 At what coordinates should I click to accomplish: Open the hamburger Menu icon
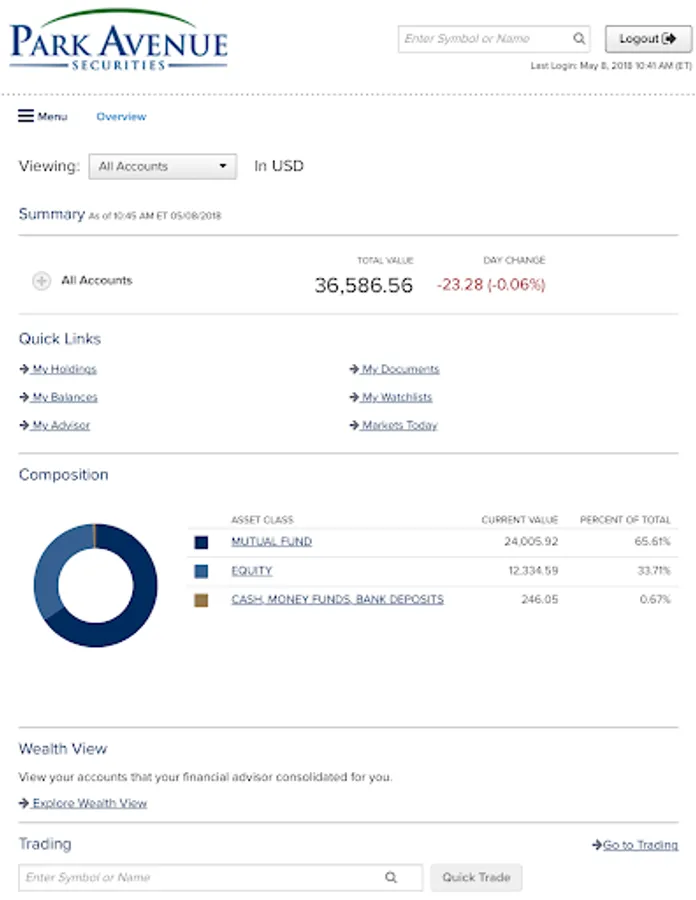tap(26, 116)
